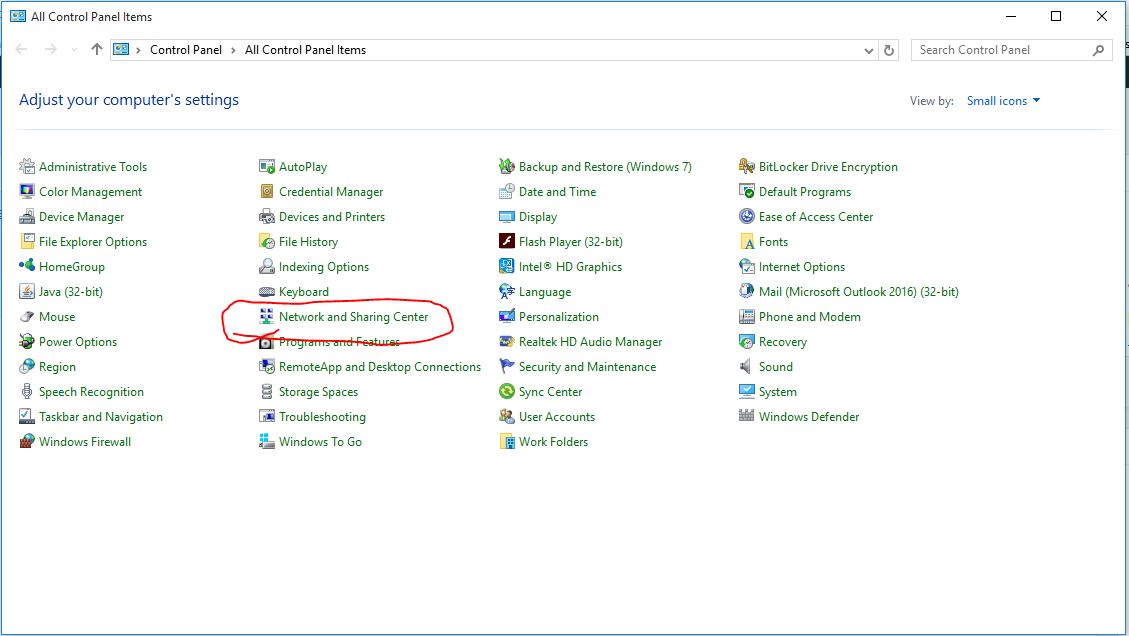Open the Device Manager icon
The image size is (1129, 636).
(27, 217)
